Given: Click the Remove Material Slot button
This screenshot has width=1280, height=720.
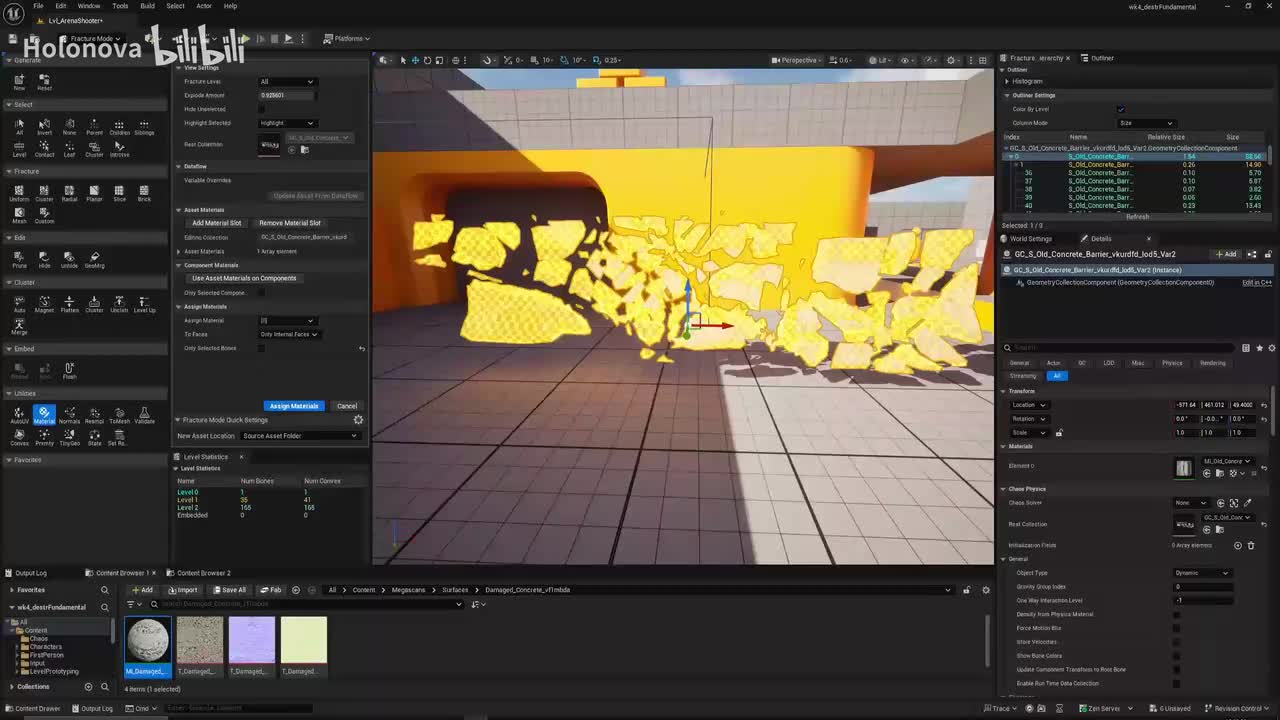Looking at the screenshot, I should click(x=290, y=223).
